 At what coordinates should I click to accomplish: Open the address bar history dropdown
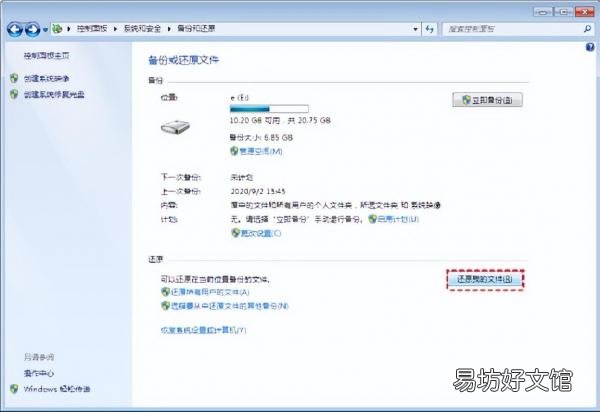pyautogui.click(x=416, y=29)
